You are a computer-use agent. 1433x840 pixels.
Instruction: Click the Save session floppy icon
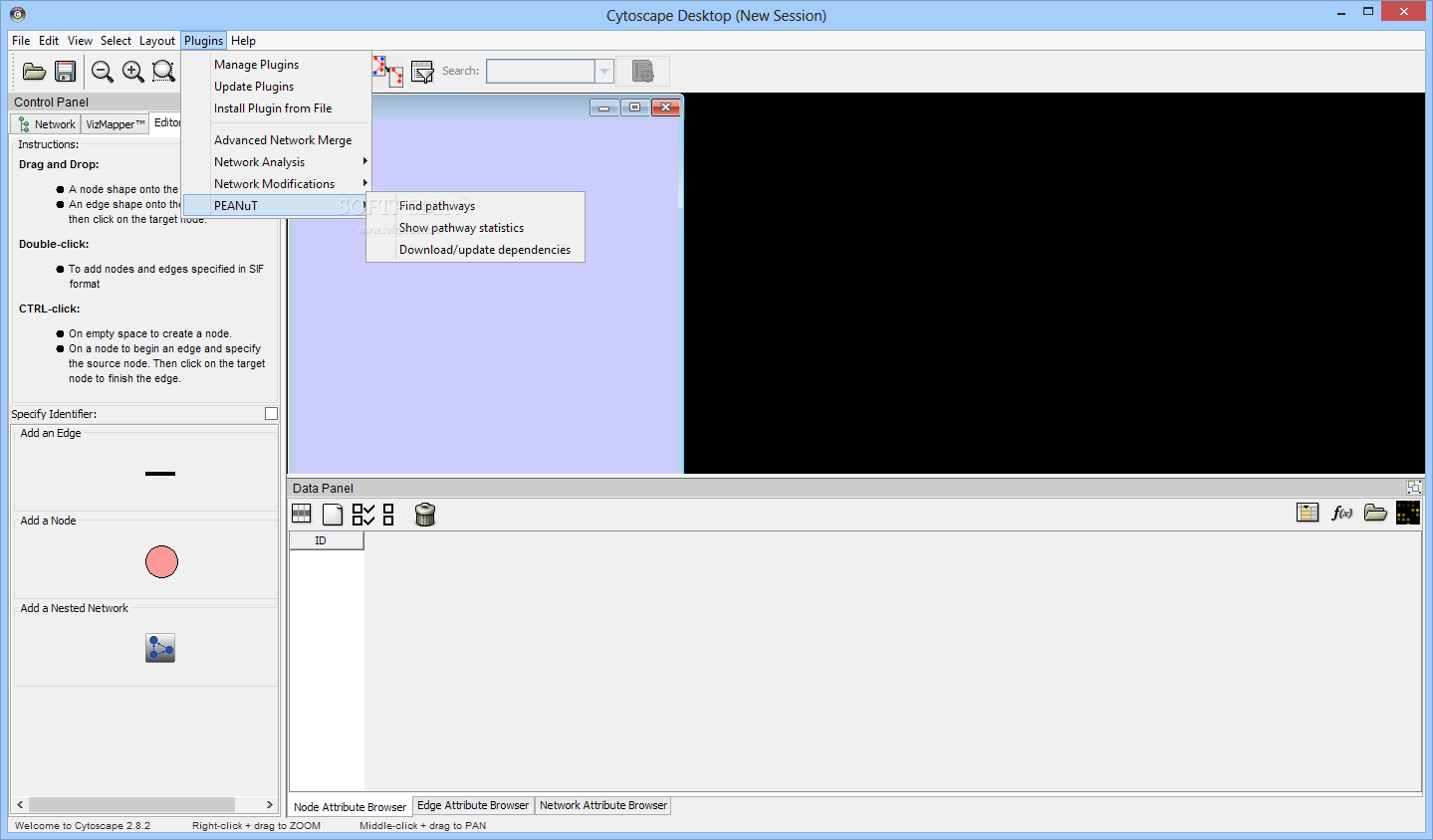(x=66, y=71)
